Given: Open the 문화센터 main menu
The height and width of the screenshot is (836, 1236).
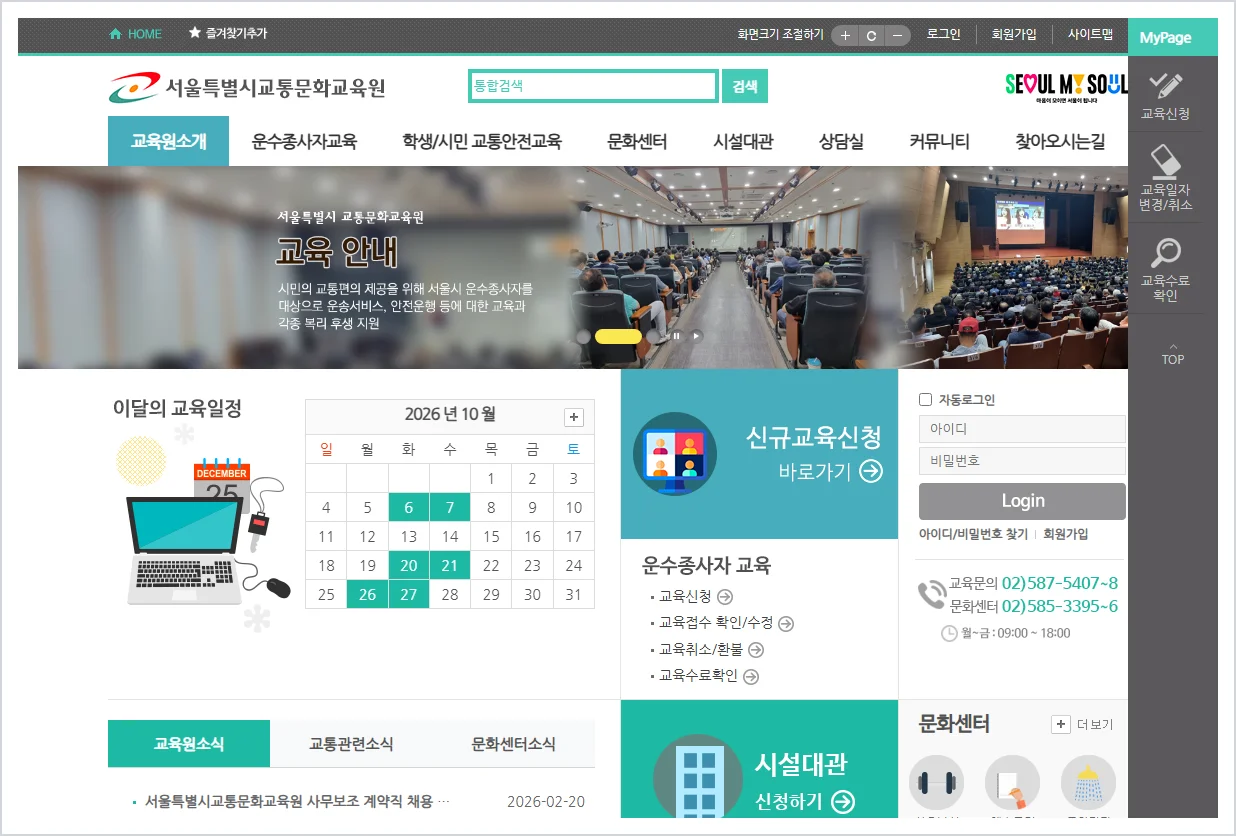Looking at the screenshot, I should (x=637, y=142).
